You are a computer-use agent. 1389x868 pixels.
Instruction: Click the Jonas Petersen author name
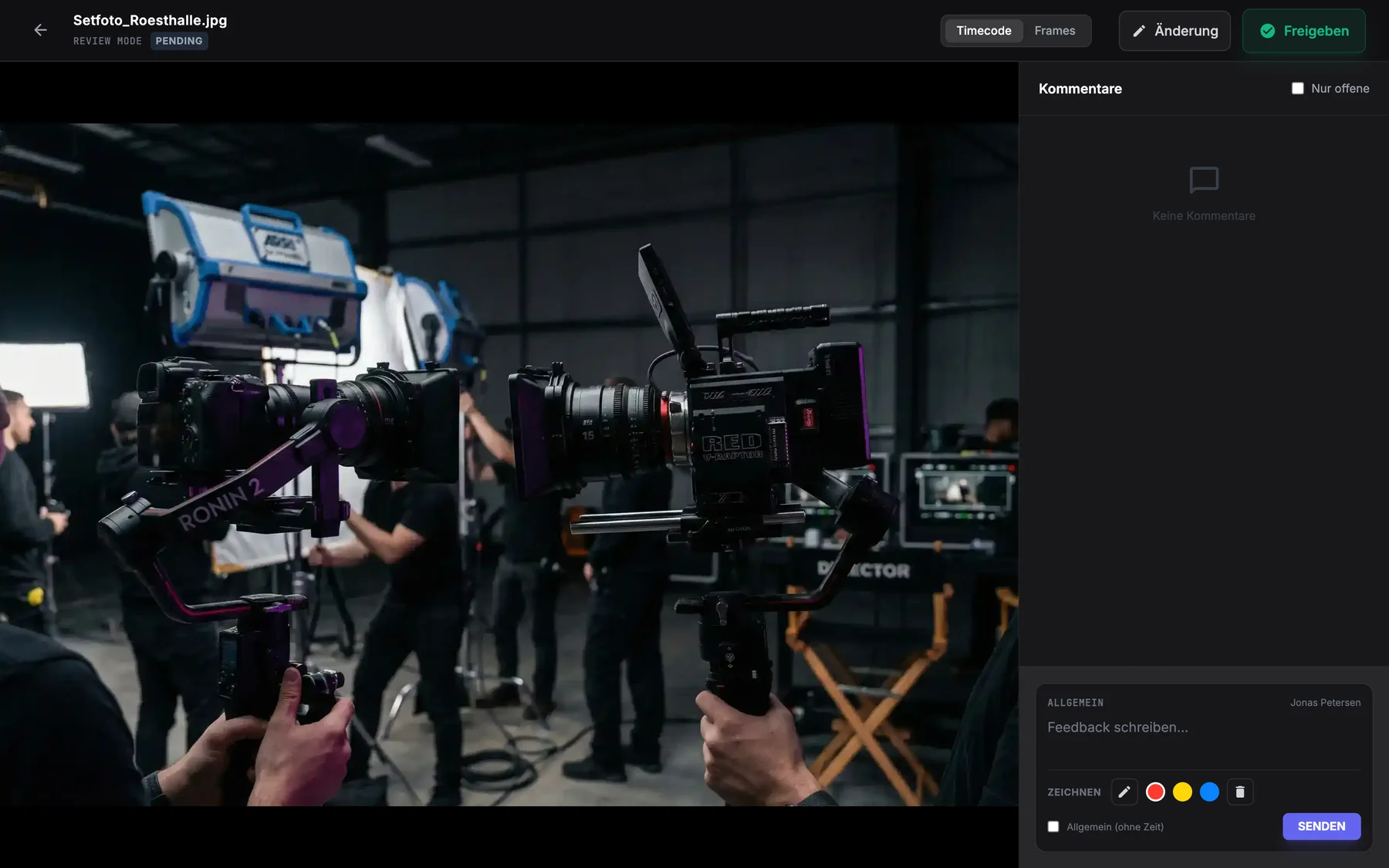pyautogui.click(x=1325, y=702)
